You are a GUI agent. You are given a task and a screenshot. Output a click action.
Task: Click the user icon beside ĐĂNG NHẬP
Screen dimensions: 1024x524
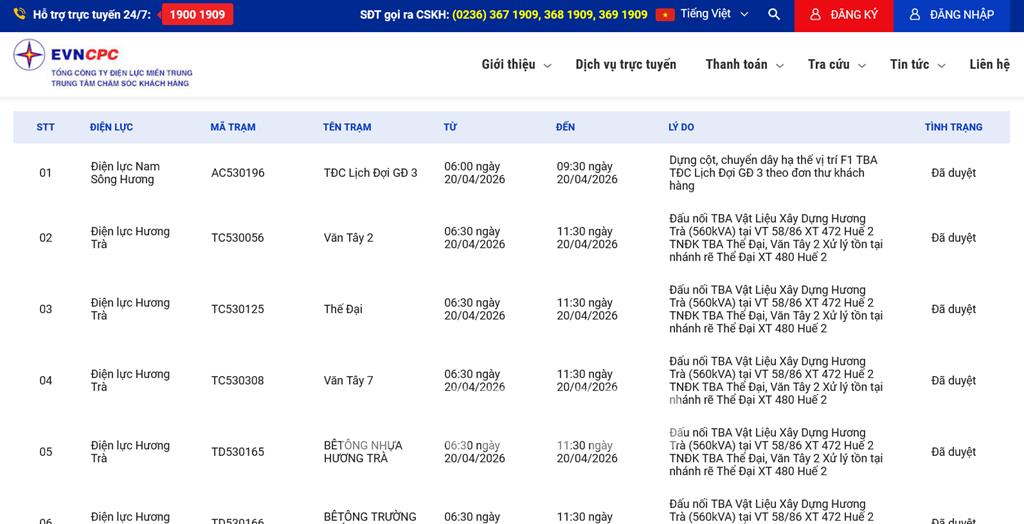coord(914,15)
